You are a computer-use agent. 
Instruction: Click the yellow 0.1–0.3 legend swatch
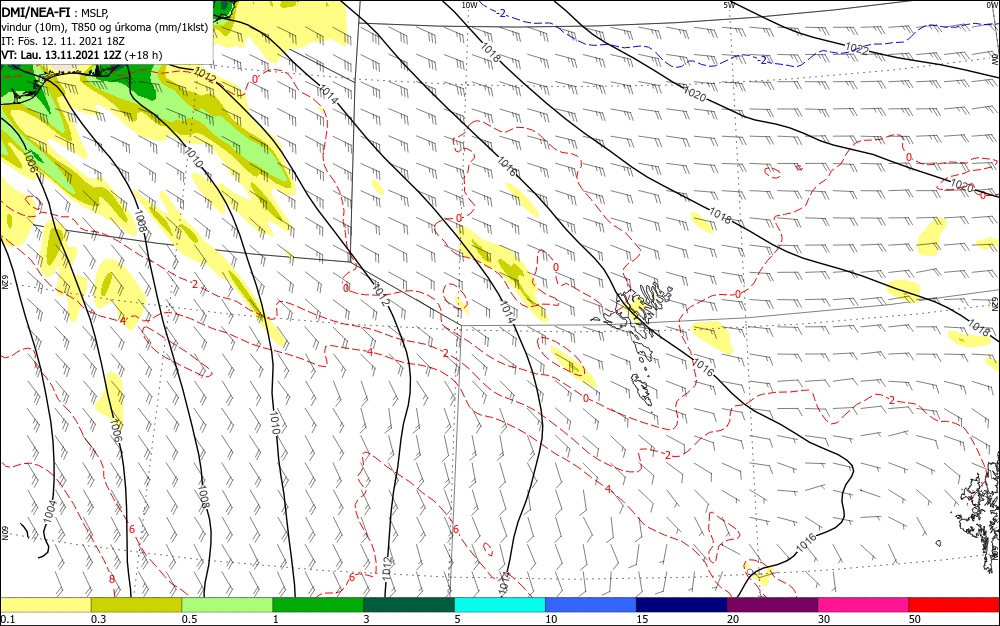coord(45,605)
